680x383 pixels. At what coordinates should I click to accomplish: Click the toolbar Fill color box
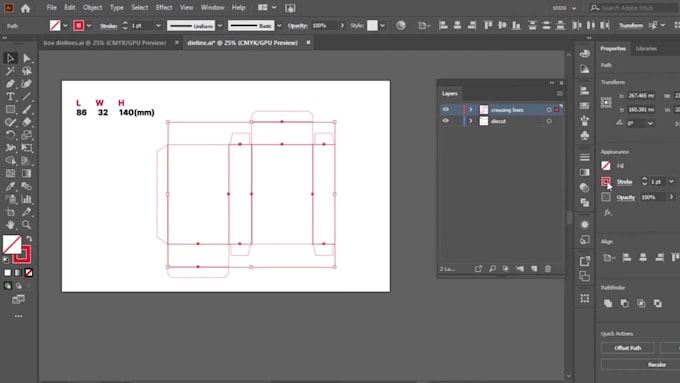[12, 245]
